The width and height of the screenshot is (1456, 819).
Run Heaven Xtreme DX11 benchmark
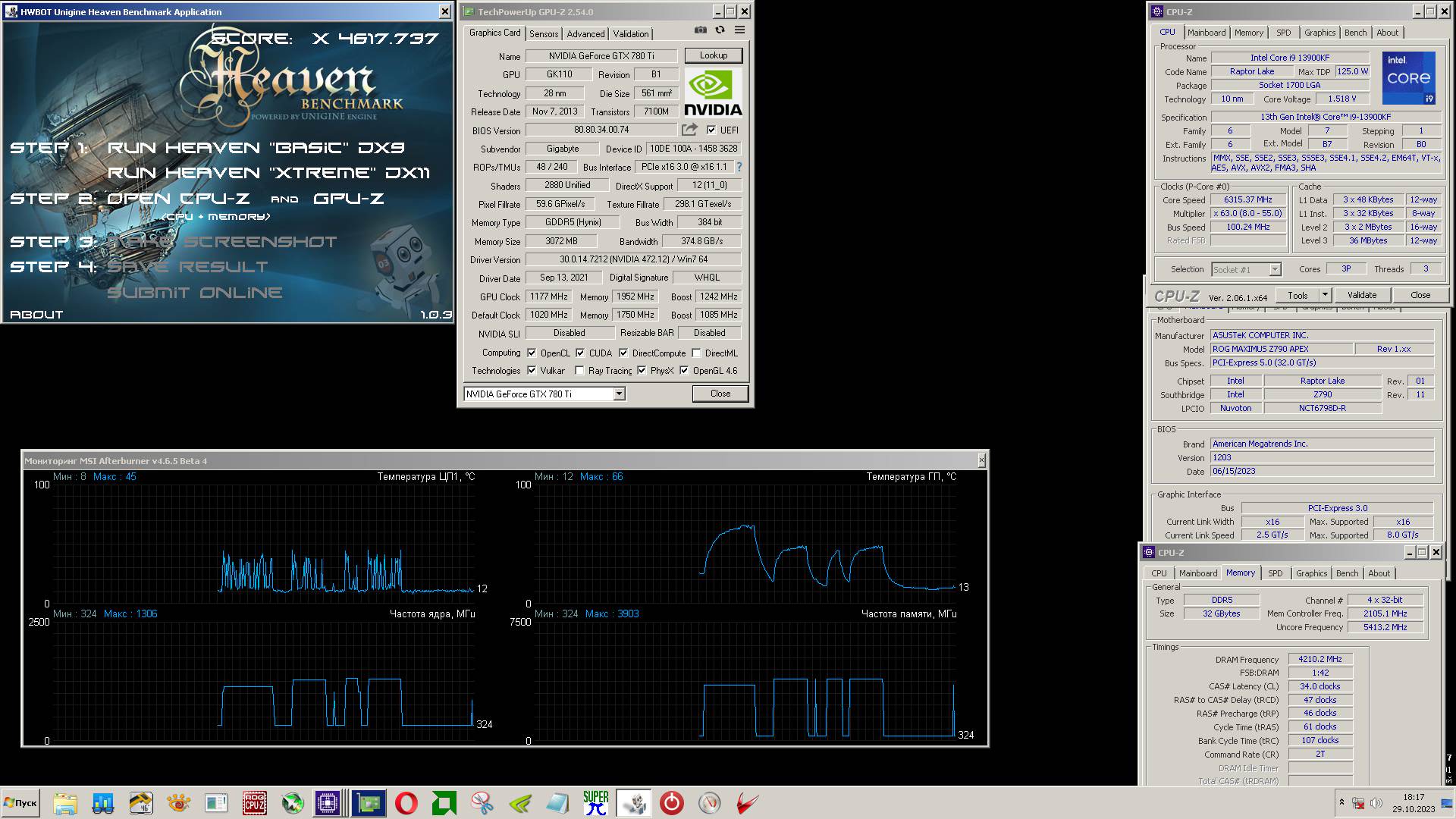click(x=268, y=173)
